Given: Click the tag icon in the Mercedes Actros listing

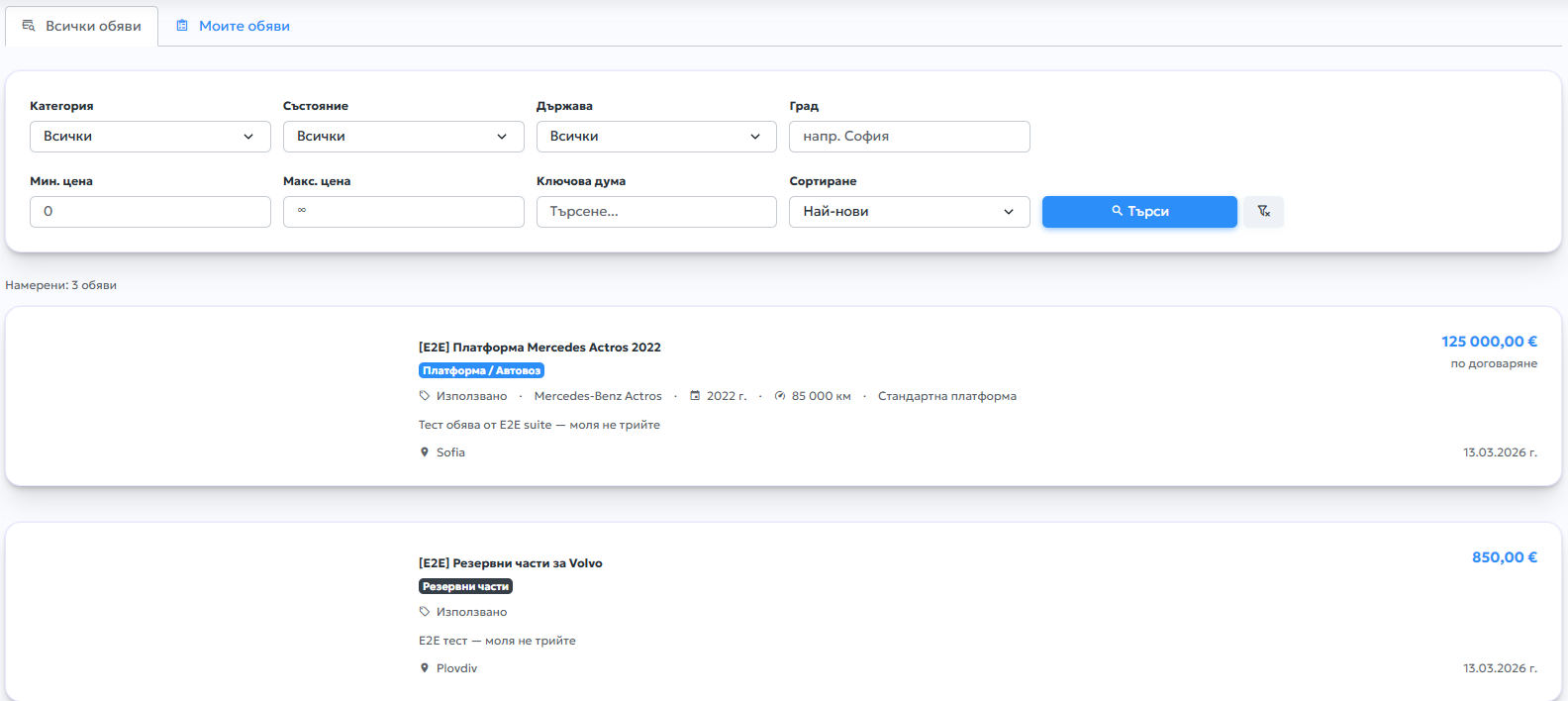Looking at the screenshot, I should tap(425, 396).
